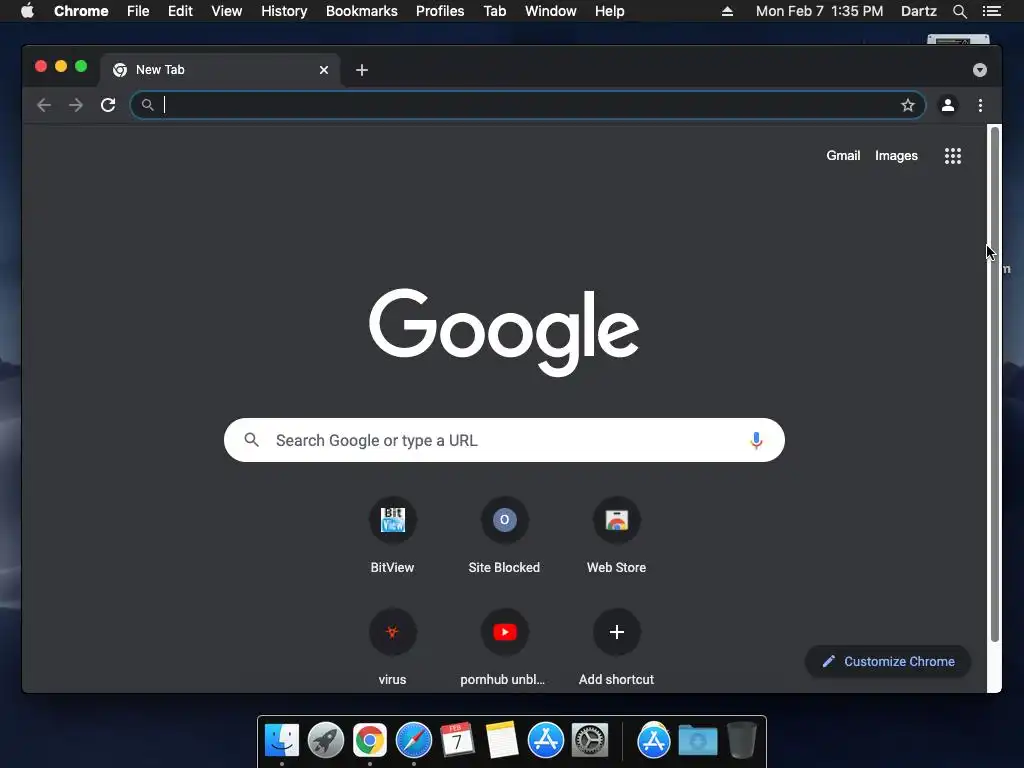Open the Chrome profile avatar menu
This screenshot has height=768, width=1024.
[948, 105]
